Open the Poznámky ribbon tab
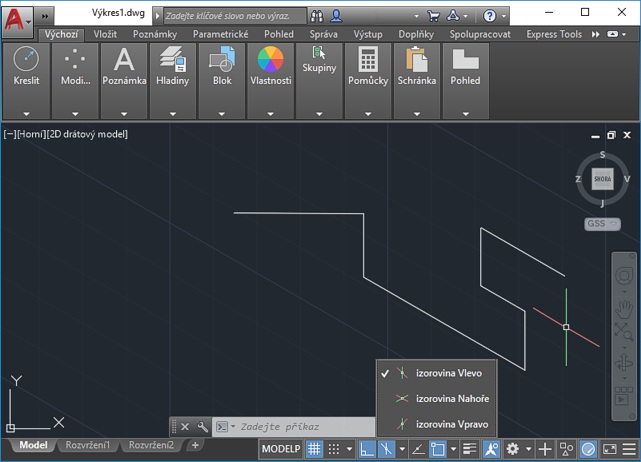 [x=155, y=34]
